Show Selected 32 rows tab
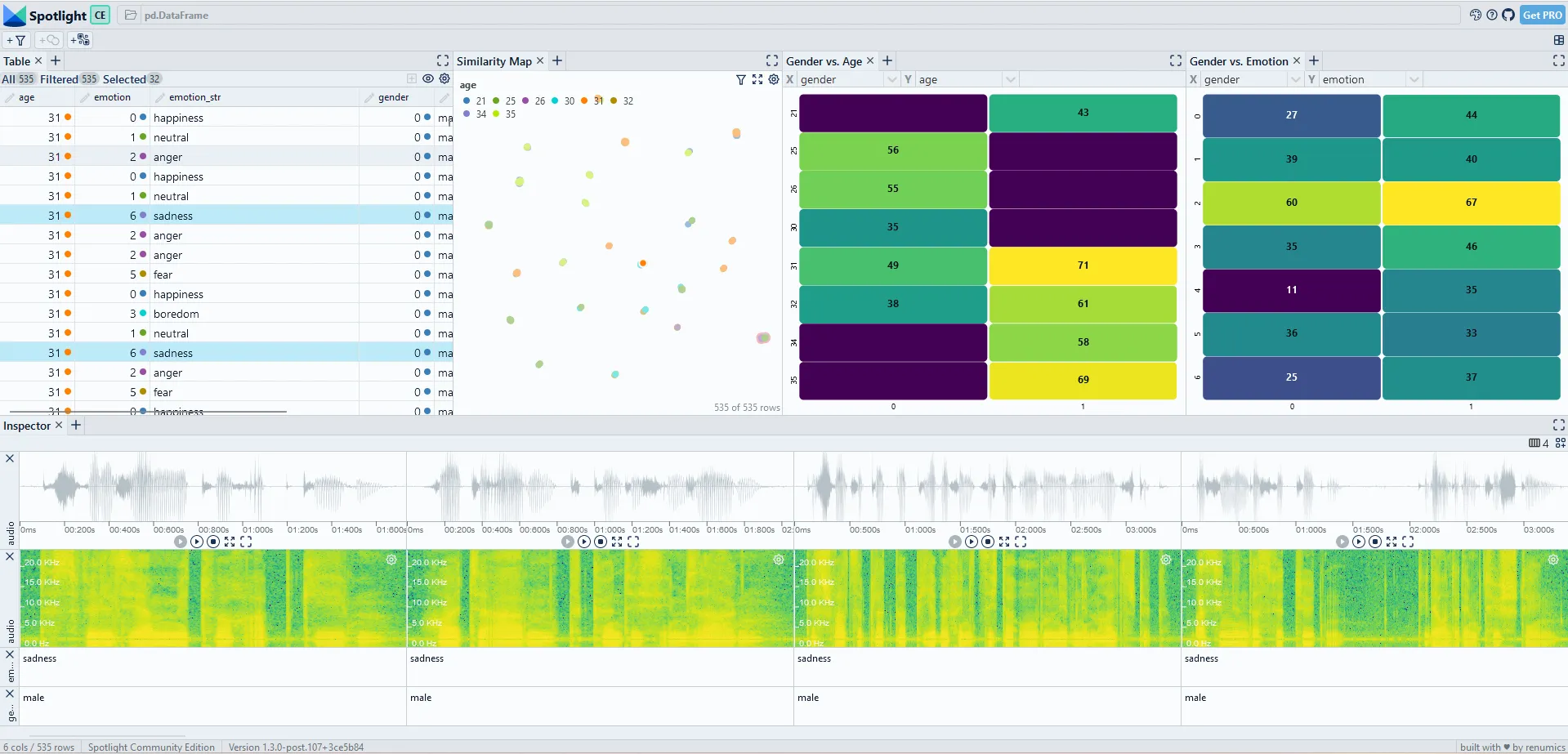 pos(132,79)
